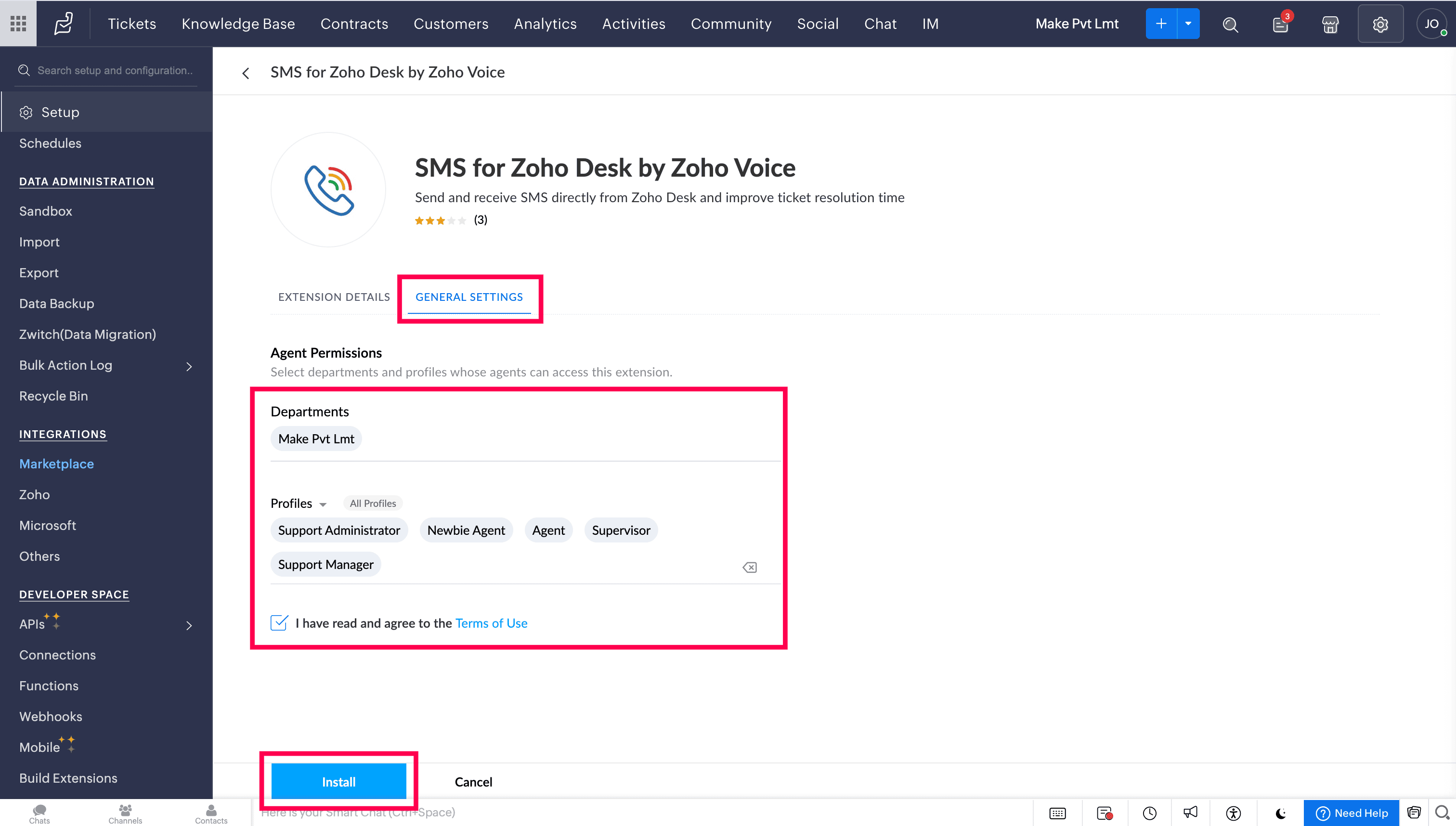Open the dropdown arrow beside the plus button
Screen dimensions: 1456x826
point(1188,24)
